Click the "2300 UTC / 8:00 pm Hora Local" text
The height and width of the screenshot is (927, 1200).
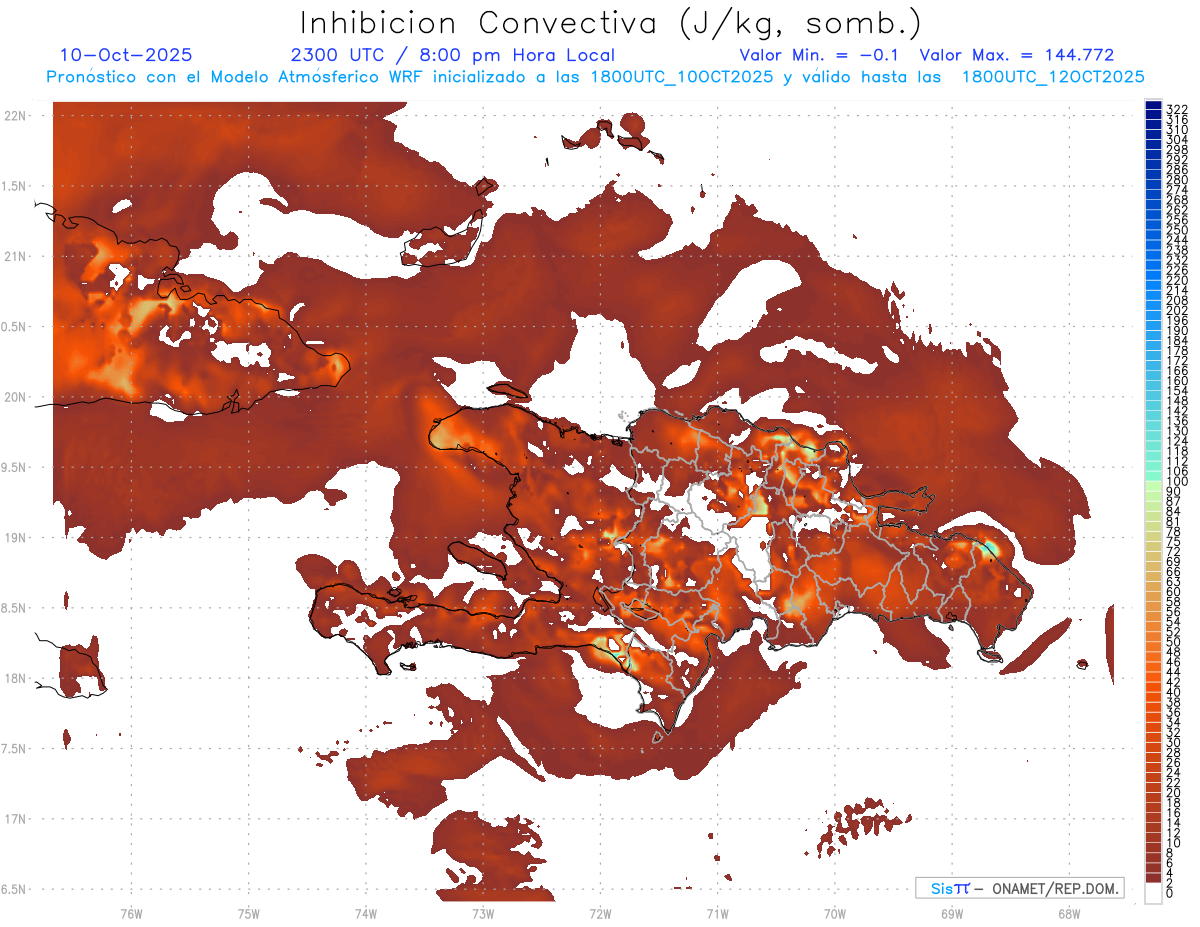click(x=452, y=55)
